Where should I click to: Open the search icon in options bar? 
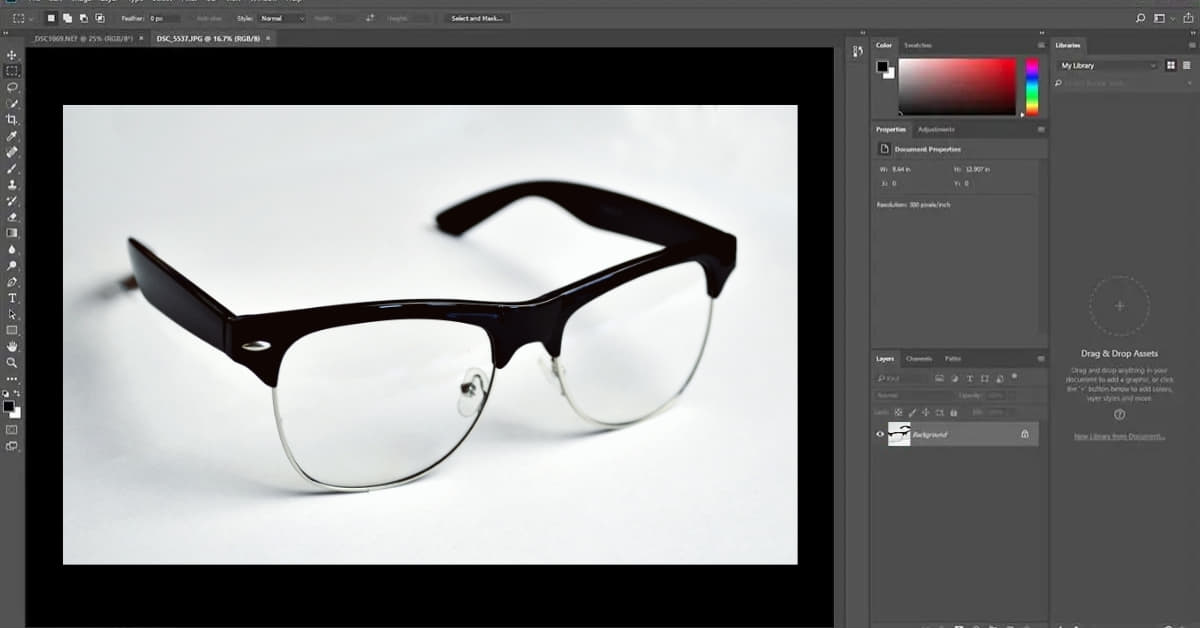pyautogui.click(x=1141, y=18)
